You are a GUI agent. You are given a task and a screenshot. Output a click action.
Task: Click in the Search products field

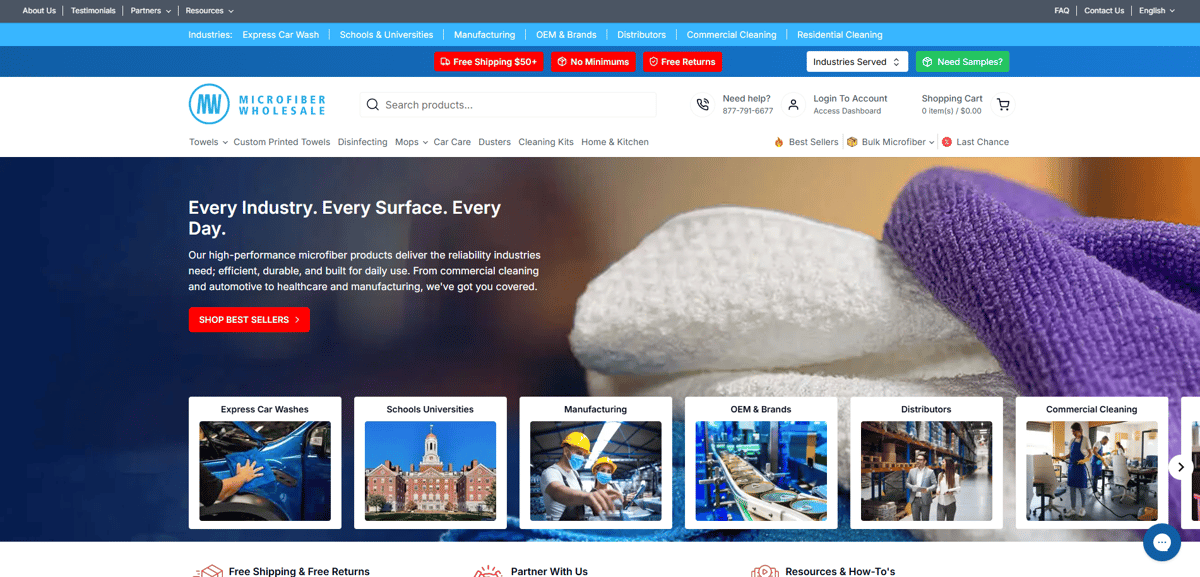(508, 104)
